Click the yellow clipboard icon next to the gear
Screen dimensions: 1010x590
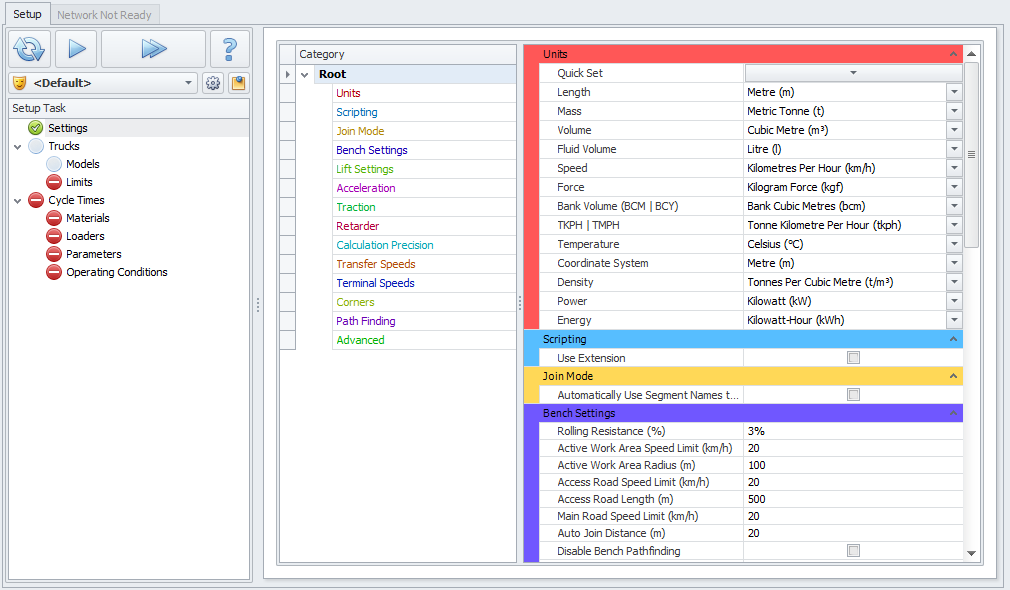pyautogui.click(x=238, y=83)
